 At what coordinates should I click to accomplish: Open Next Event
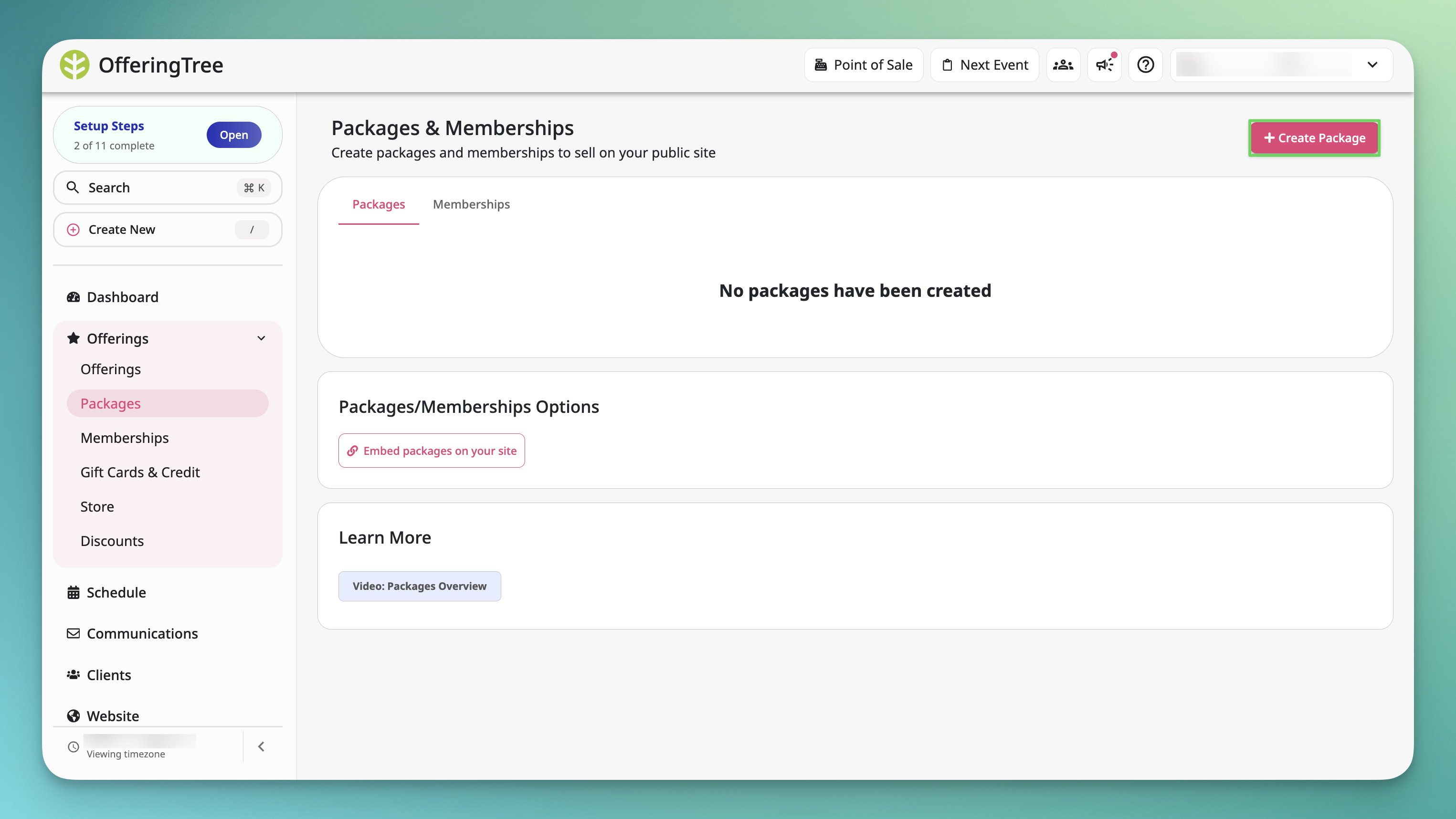pyautogui.click(x=985, y=65)
